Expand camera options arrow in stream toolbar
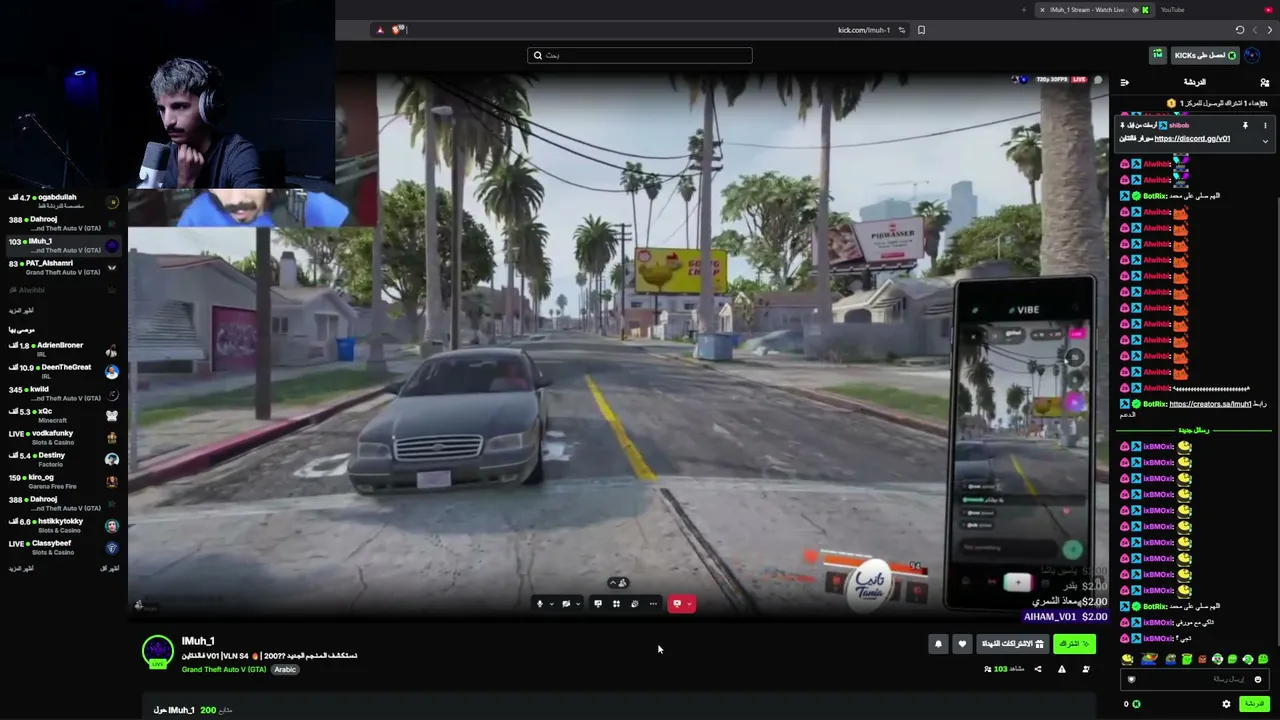Viewport: 1280px width, 720px height. click(x=577, y=604)
